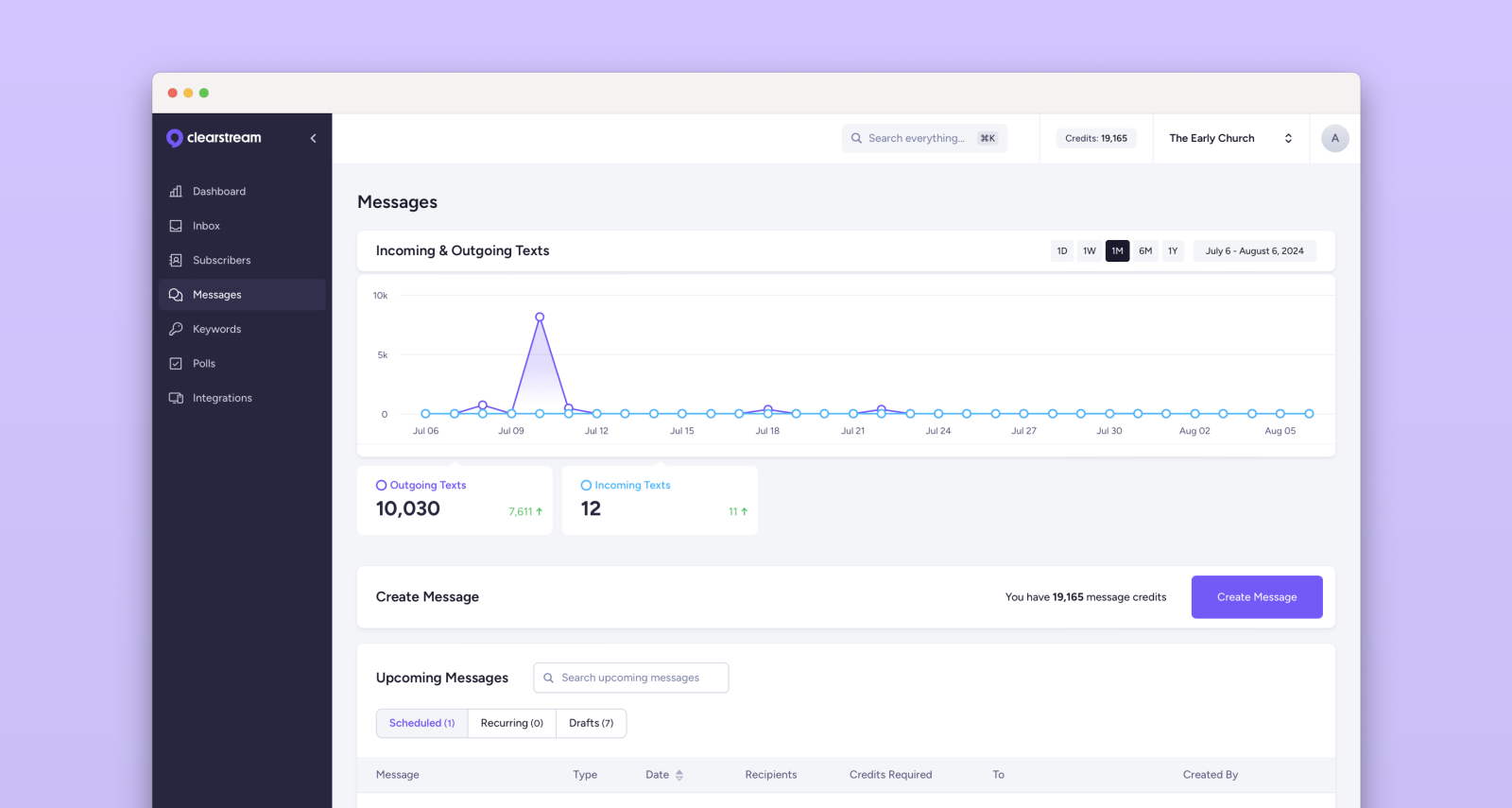The height and width of the screenshot is (808, 1512).
Task: Open the Polls checkbox icon
Action: (176, 364)
